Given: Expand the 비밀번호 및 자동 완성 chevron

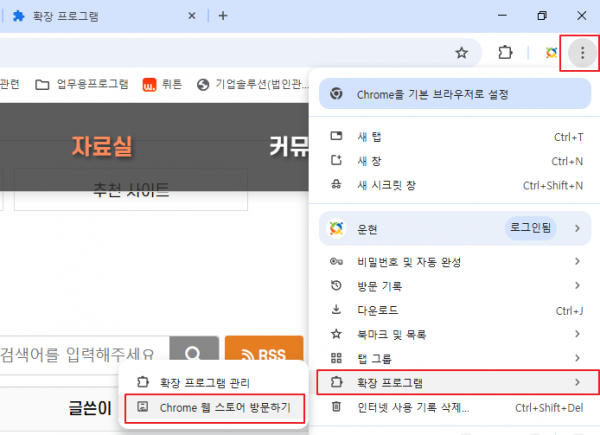Looking at the screenshot, I should (577, 261).
